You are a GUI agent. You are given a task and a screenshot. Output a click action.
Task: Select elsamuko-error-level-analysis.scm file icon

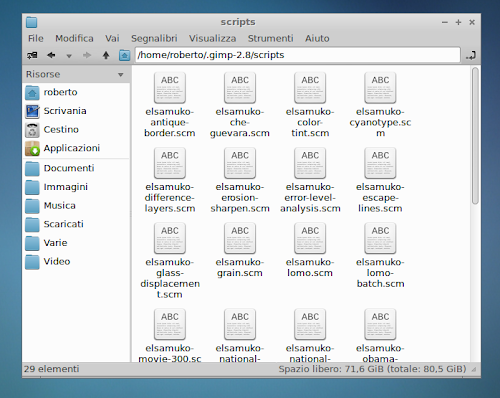(x=310, y=163)
